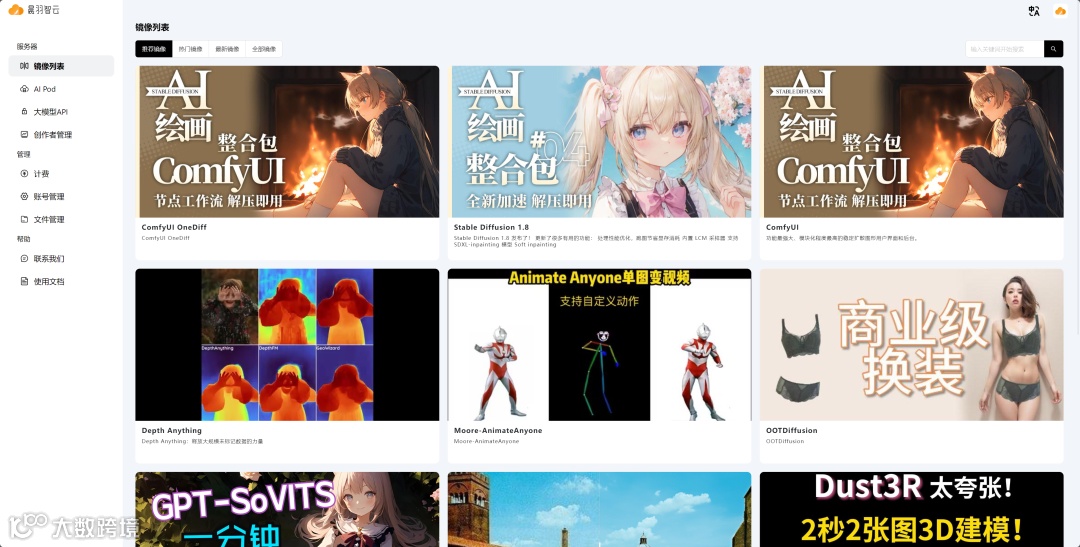This screenshot has width=1080, height=547.
Task: Click the Stable Diffusion 1.8 description text
Action: [x=596, y=241]
